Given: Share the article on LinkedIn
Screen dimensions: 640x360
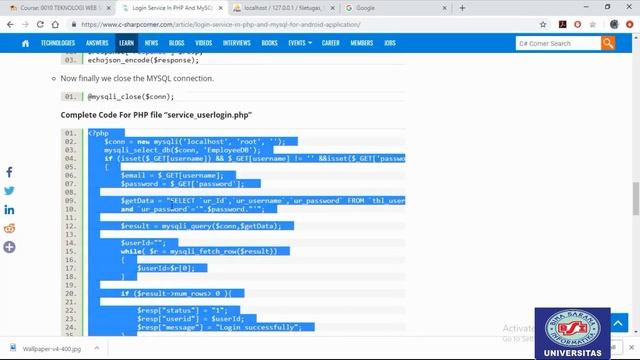Looking at the screenshot, I should pos(9,210).
